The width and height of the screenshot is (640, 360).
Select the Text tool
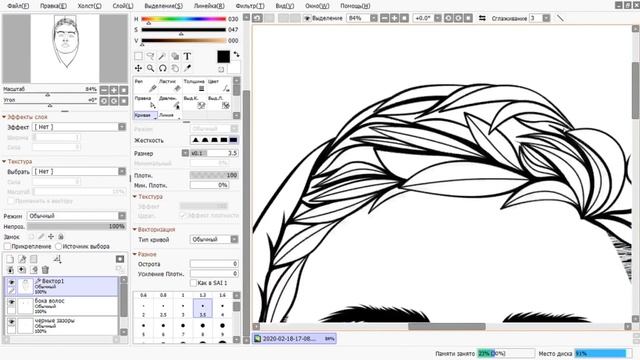click(x=187, y=56)
